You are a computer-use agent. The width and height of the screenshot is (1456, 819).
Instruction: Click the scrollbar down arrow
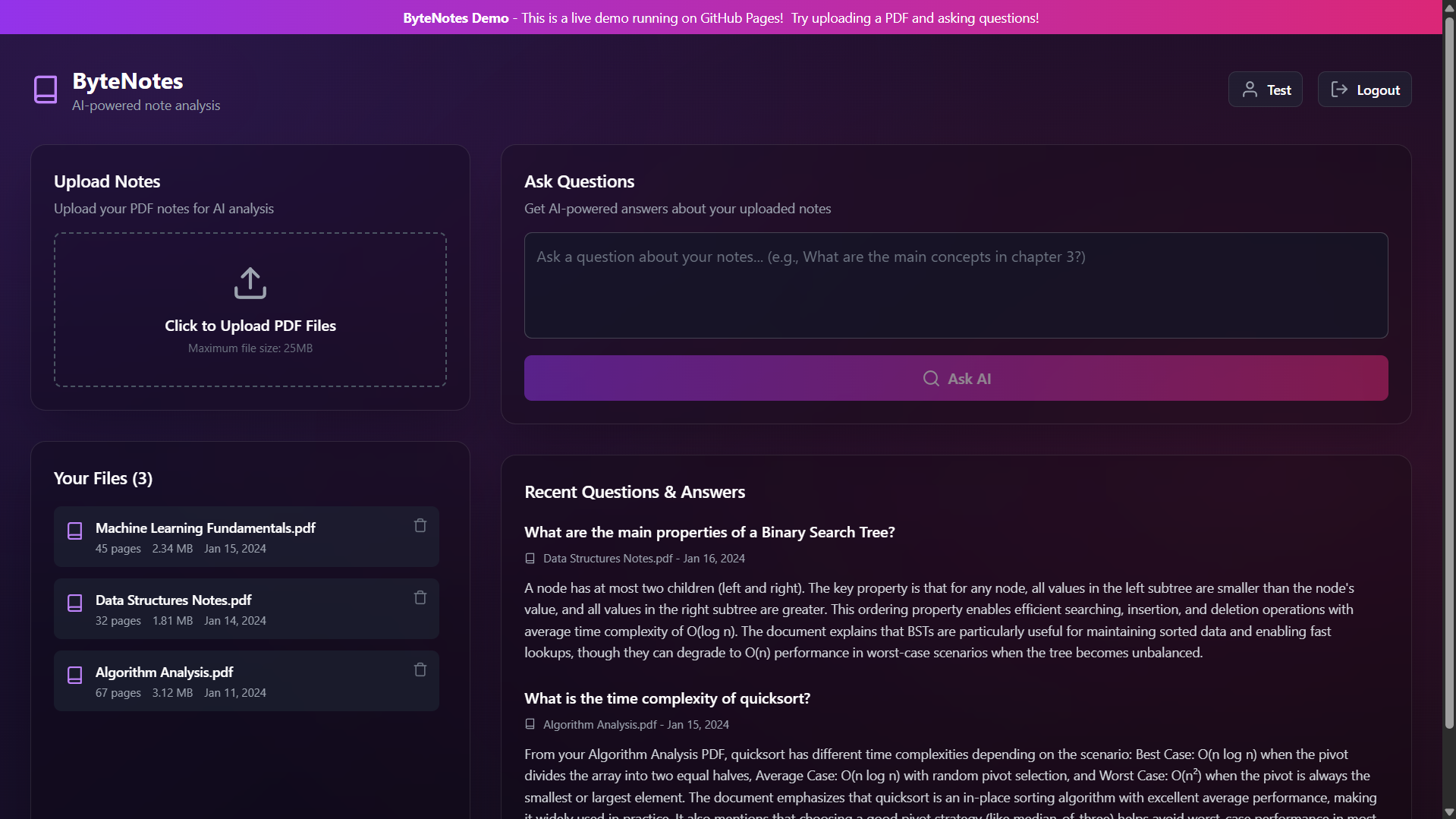1449,812
